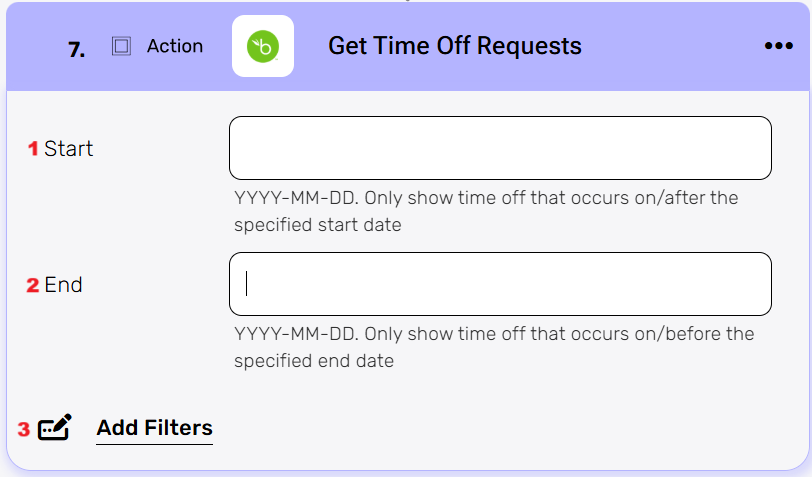812x477 pixels.
Task: Click the green BambooHR app icon
Action: pos(262,46)
